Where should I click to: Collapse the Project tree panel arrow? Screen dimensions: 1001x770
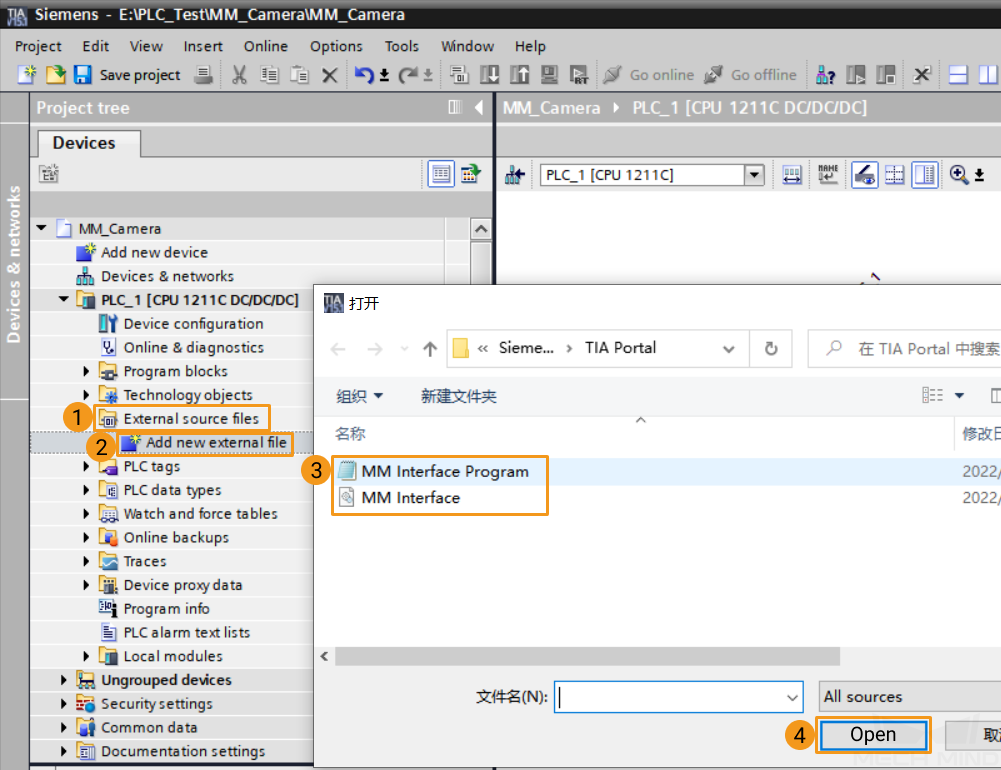click(x=478, y=107)
